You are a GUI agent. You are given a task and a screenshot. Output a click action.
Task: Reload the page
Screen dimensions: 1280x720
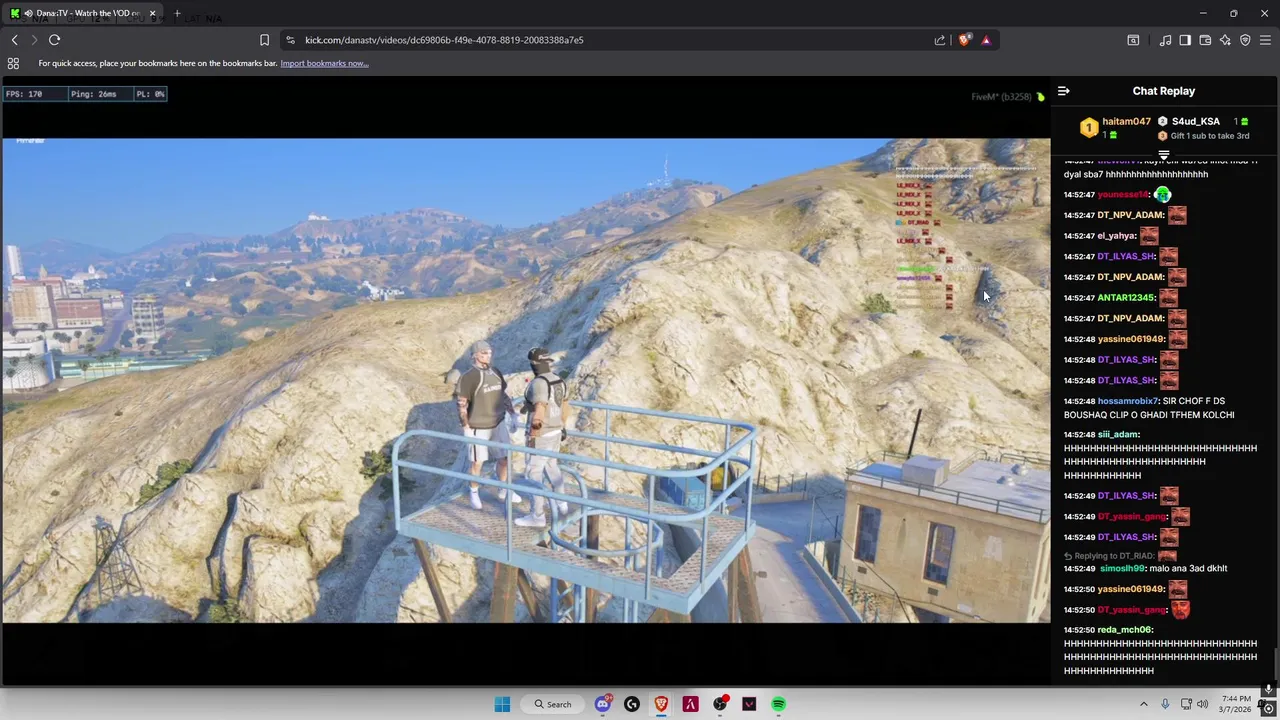(55, 40)
